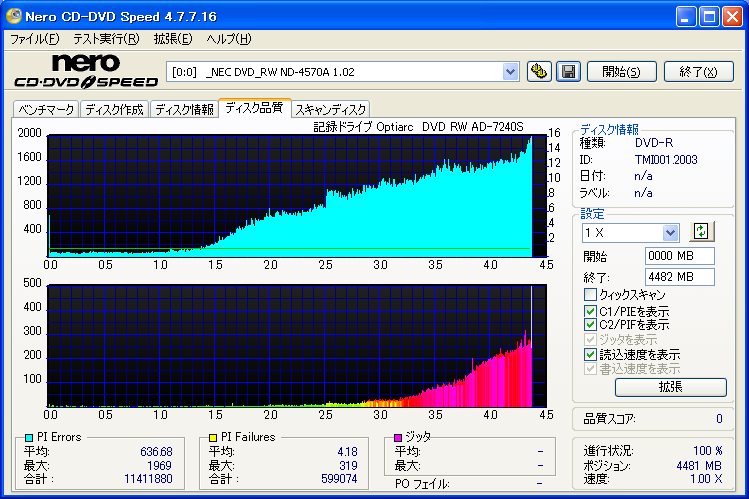Click the Nero app icon in title bar

[14, 16]
